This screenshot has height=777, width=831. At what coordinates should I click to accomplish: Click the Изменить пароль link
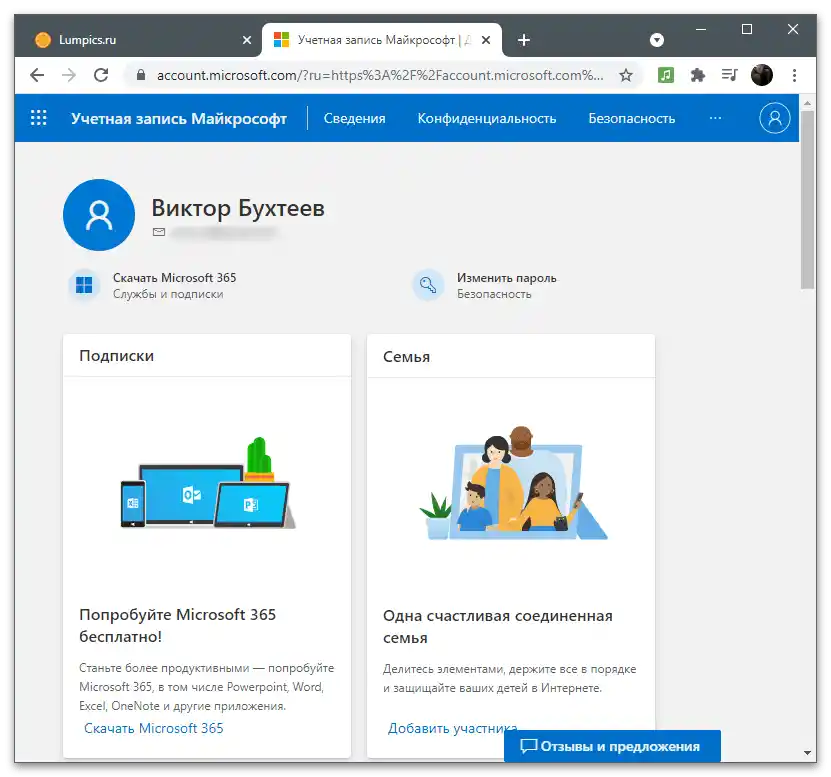coord(507,278)
